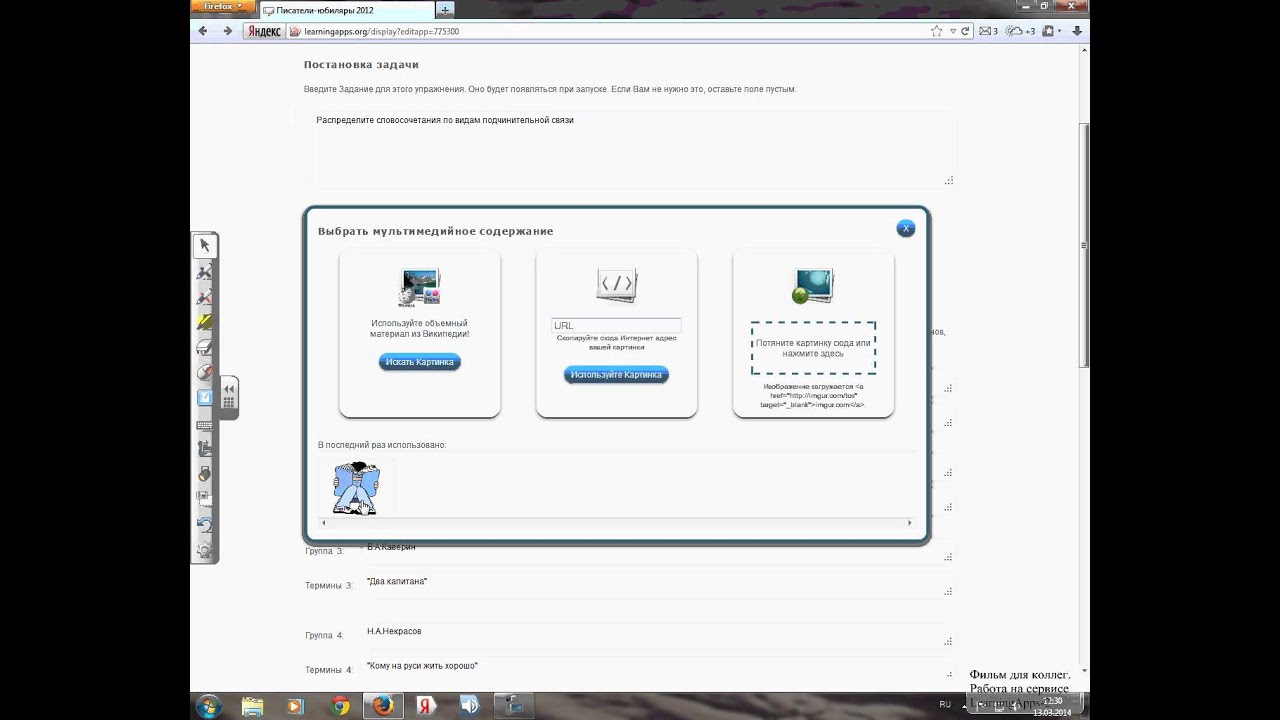The image size is (1280, 720).
Task: Click the 'Искать Картинка' button
Action: coord(420,362)
